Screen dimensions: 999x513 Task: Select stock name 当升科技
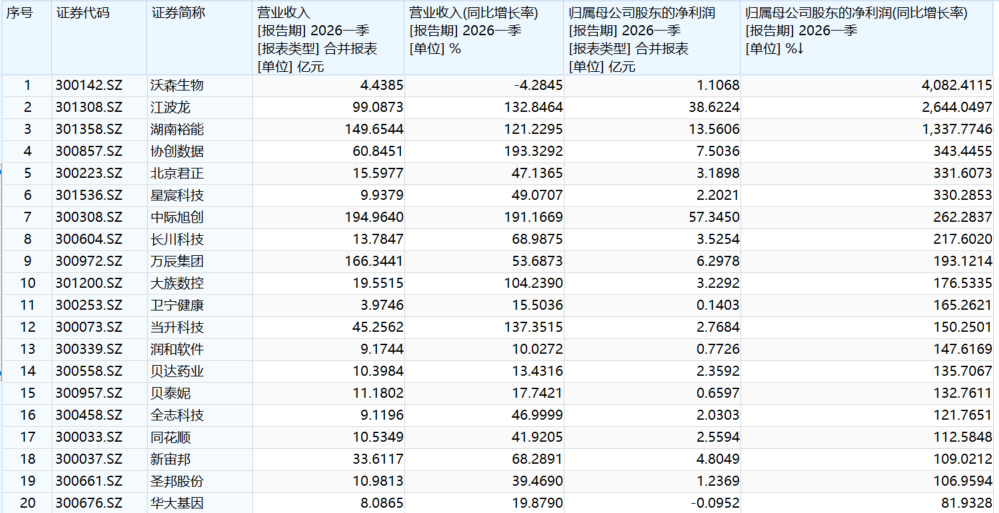pos(178,328)
